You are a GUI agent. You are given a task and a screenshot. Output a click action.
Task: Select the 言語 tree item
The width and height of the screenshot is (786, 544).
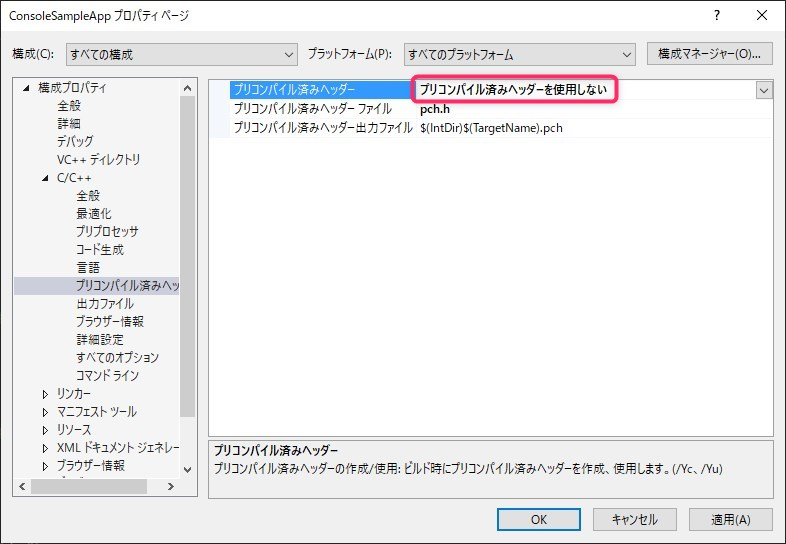point(88,268)
